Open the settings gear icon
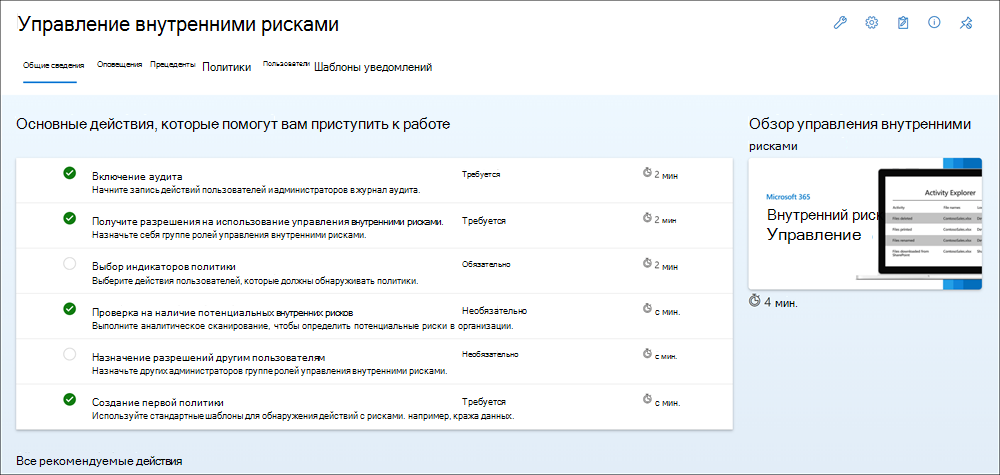The height and width of the screenshot is (475, 1000). 871,23
